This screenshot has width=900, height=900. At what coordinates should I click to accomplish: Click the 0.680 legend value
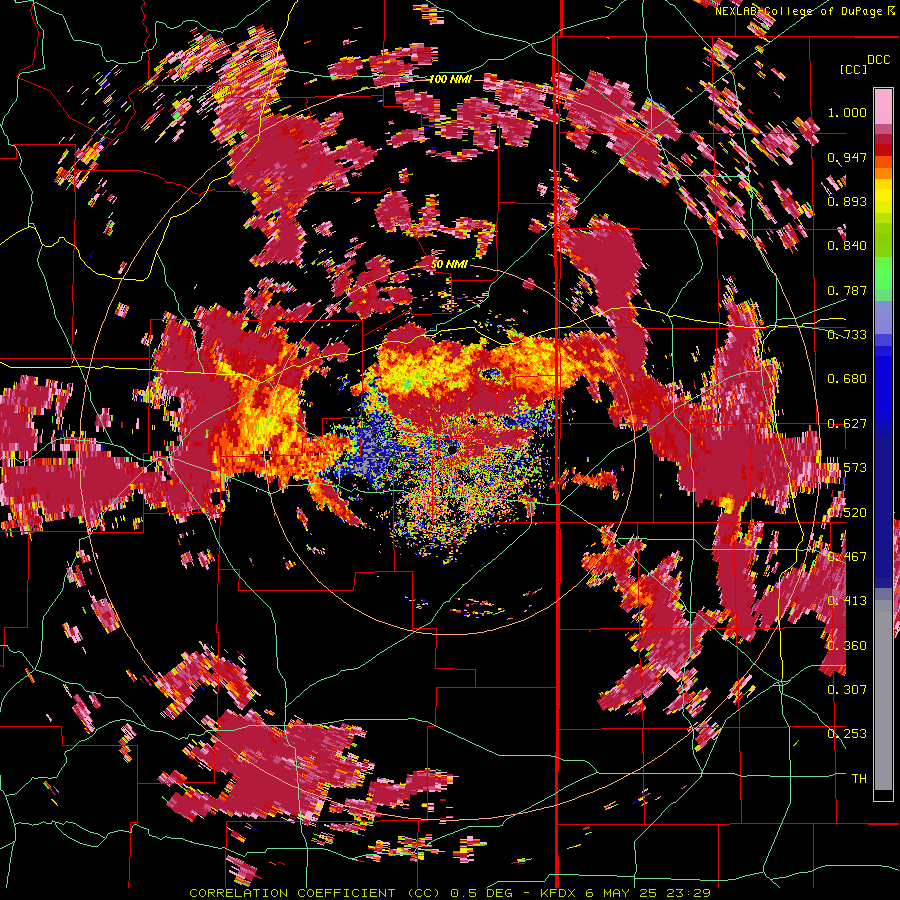point(847,379)
